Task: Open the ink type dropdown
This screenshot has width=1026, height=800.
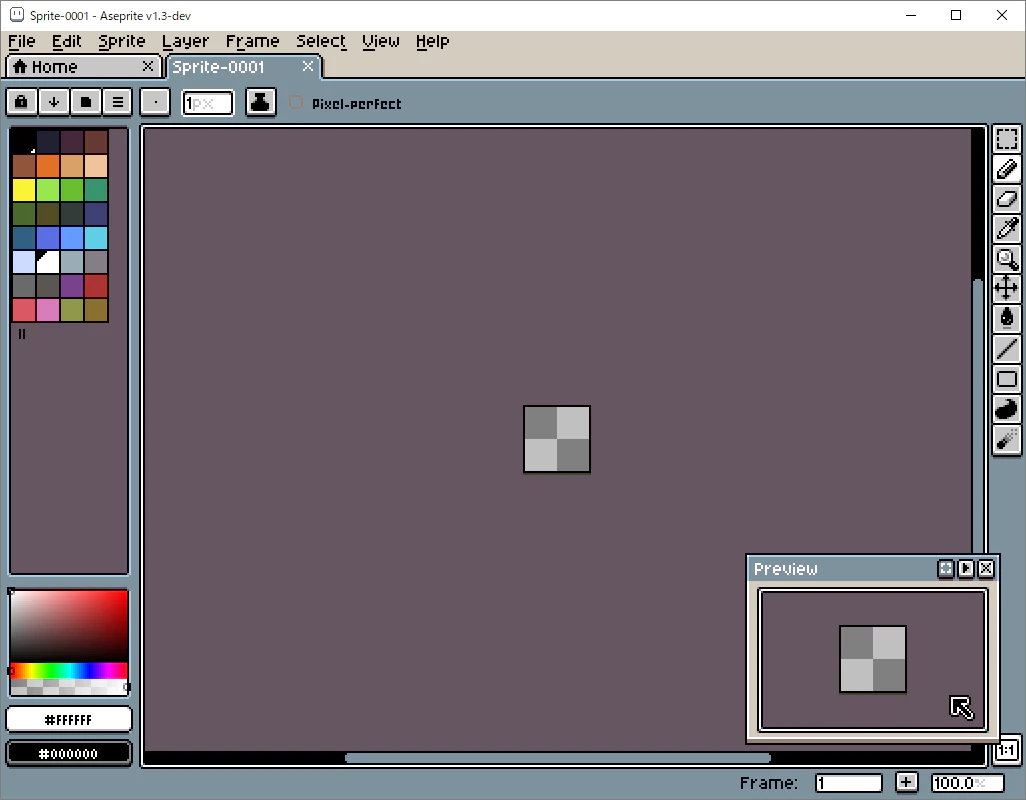Action: point(260,102)
